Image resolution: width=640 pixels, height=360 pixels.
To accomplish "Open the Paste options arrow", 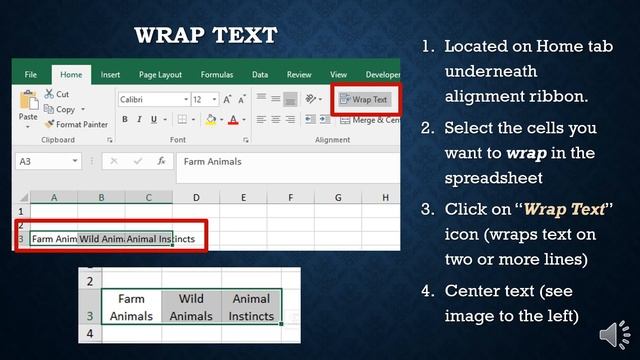I will (x=28, y=127).
